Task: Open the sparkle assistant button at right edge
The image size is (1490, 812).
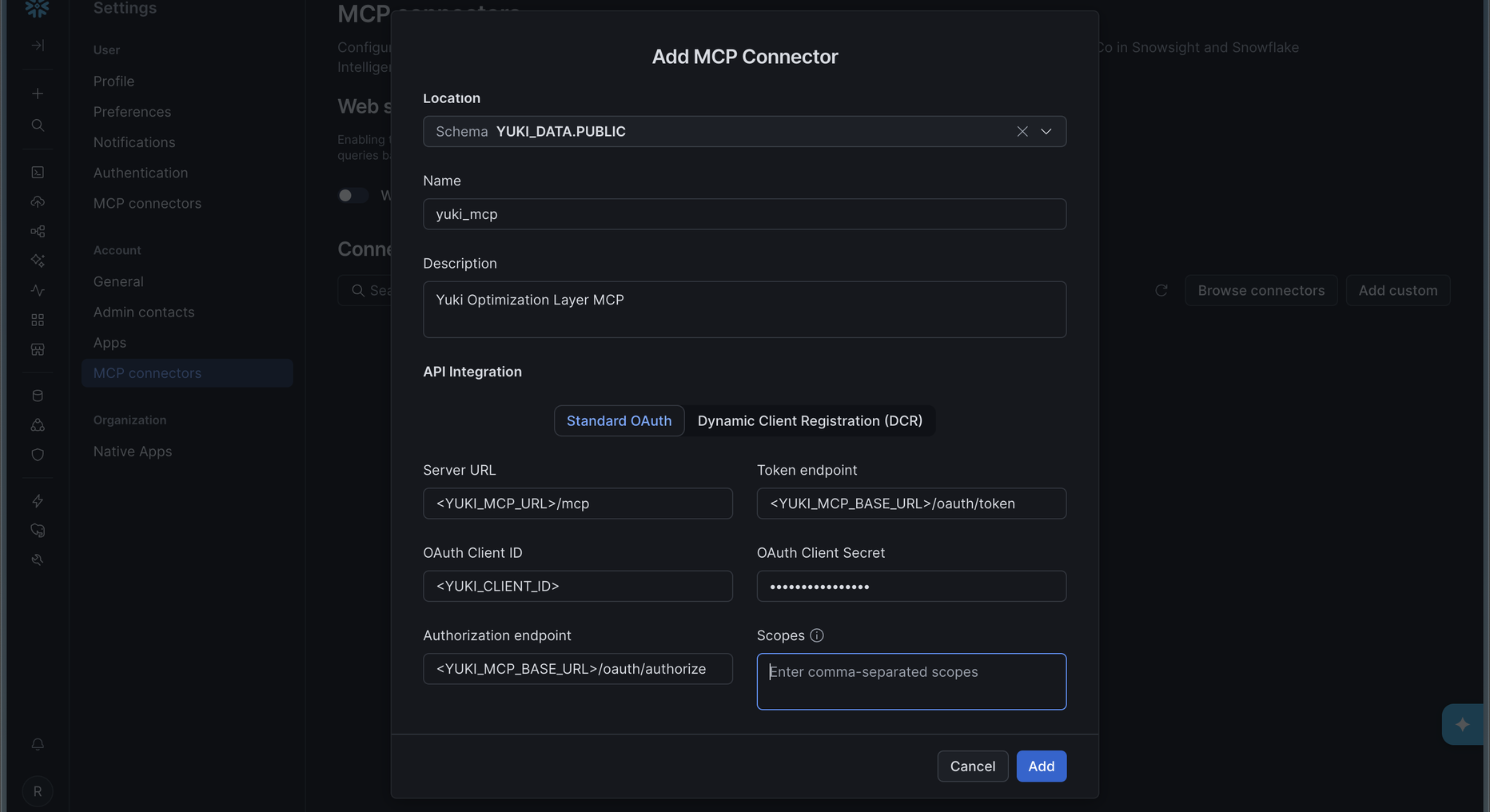Action: (x=1463, y=724)
